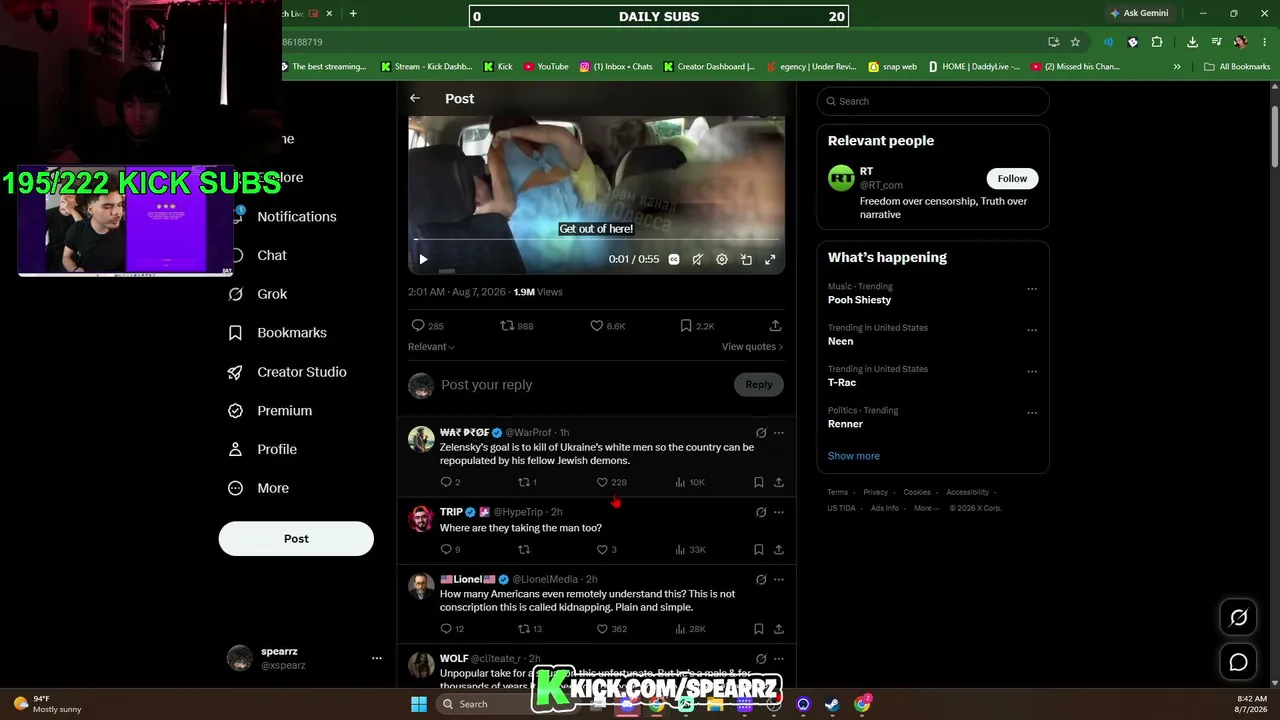Share WarProf's reply
This screenshot has width=1280, height=720.
tap(779, 482)
